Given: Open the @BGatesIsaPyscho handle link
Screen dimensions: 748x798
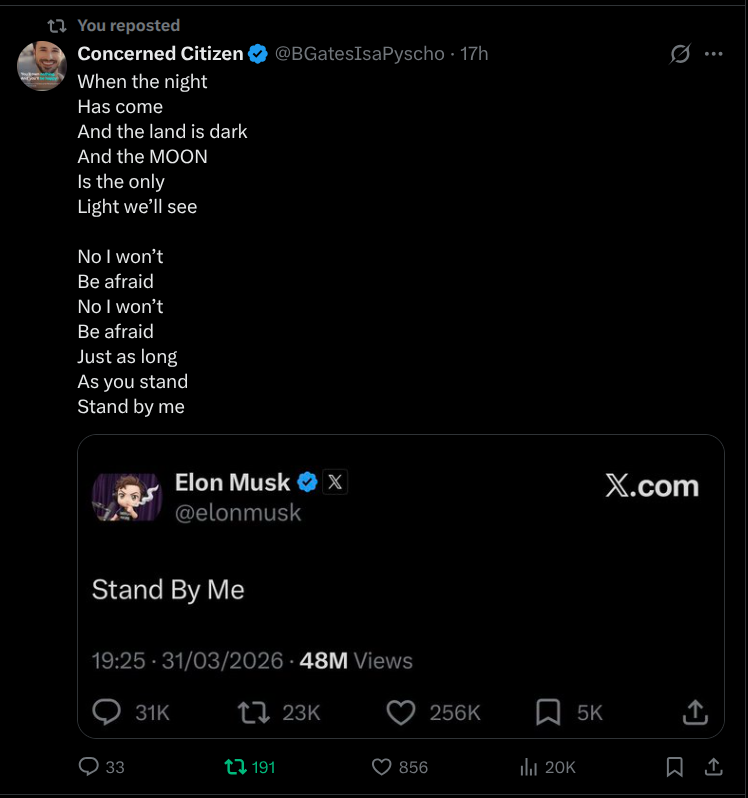Looking at the screenshot, I should tap(359, 54).
